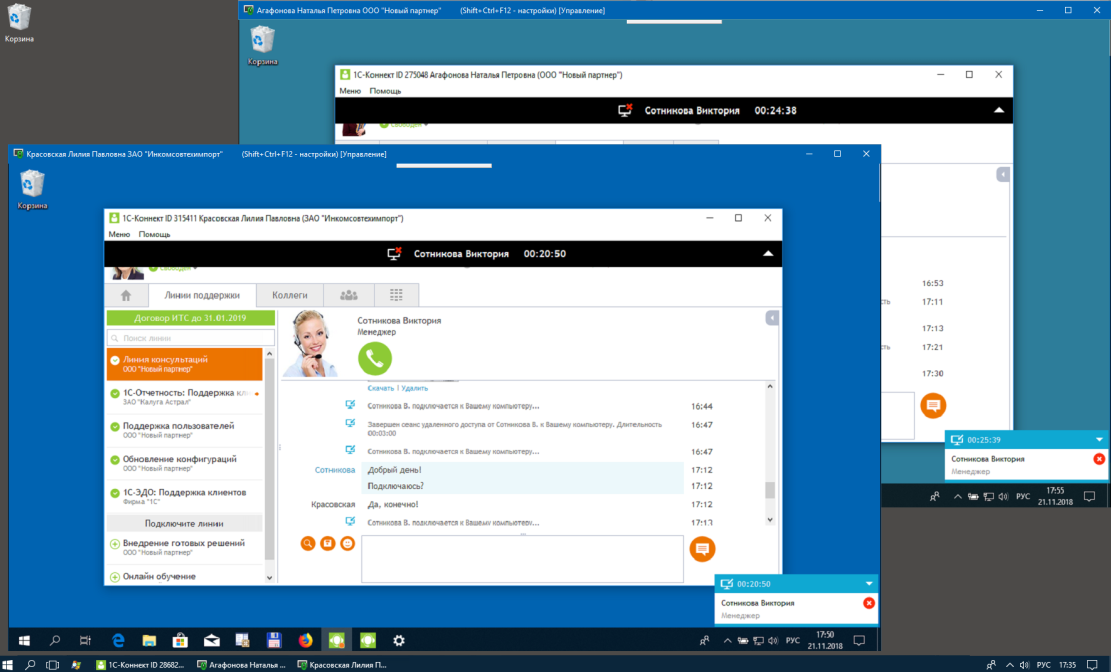The image size is (1111, 672).
Task: Open the group contacts icon tab
Action: 349,295
